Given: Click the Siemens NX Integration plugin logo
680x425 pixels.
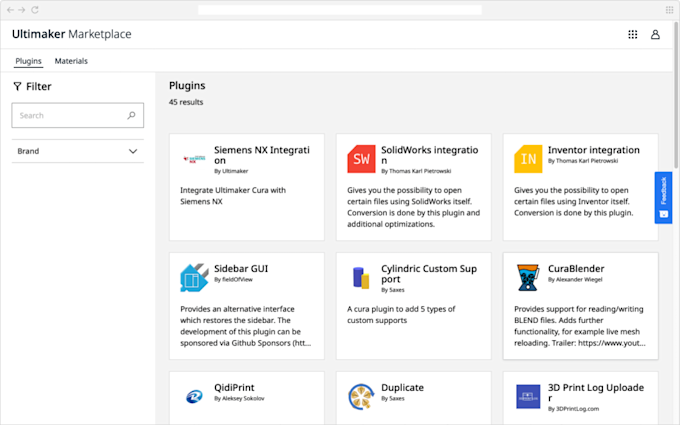Looking at the screenshot, I should [194, 159].
